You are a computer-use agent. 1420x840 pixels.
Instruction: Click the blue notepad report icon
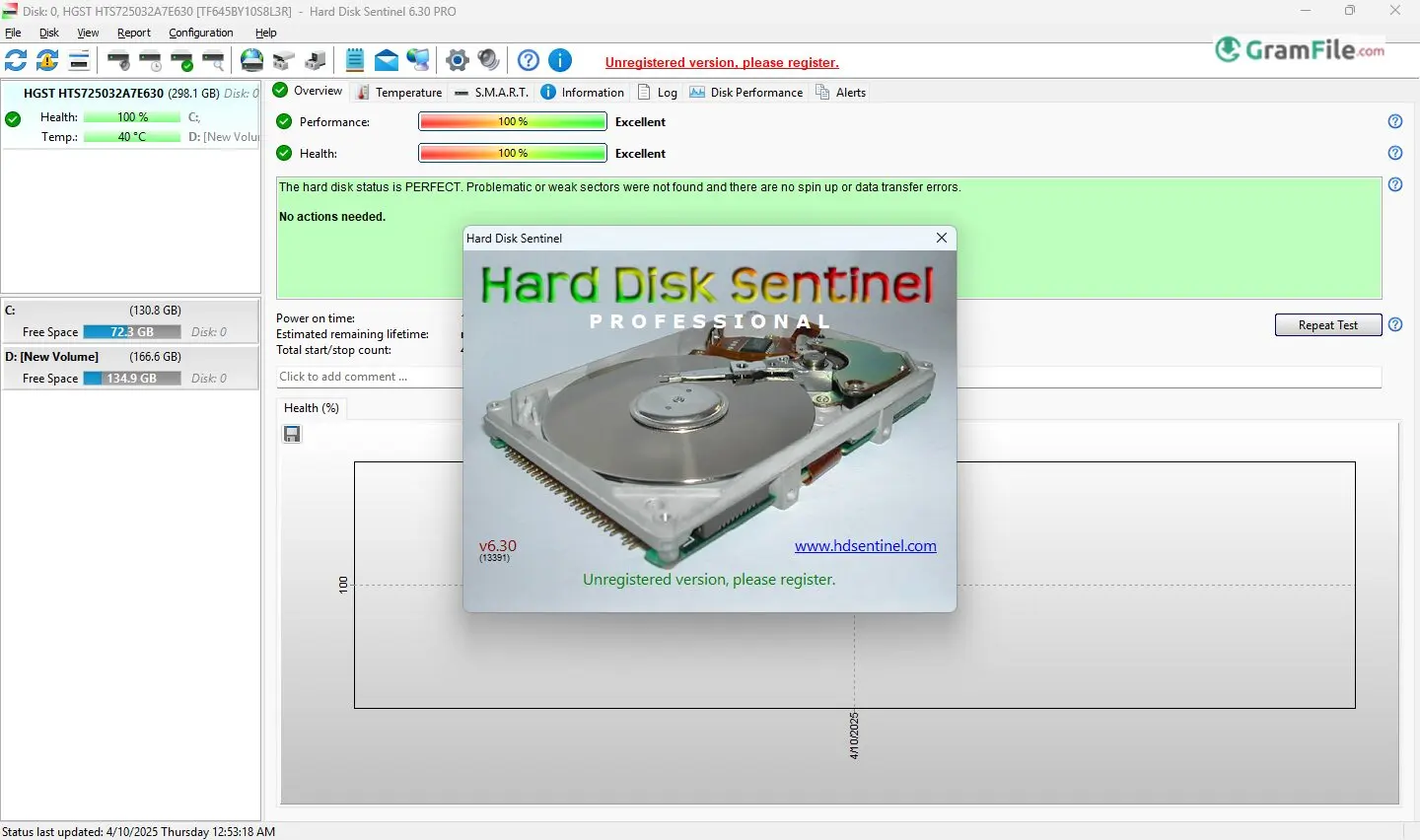[355, 61]
